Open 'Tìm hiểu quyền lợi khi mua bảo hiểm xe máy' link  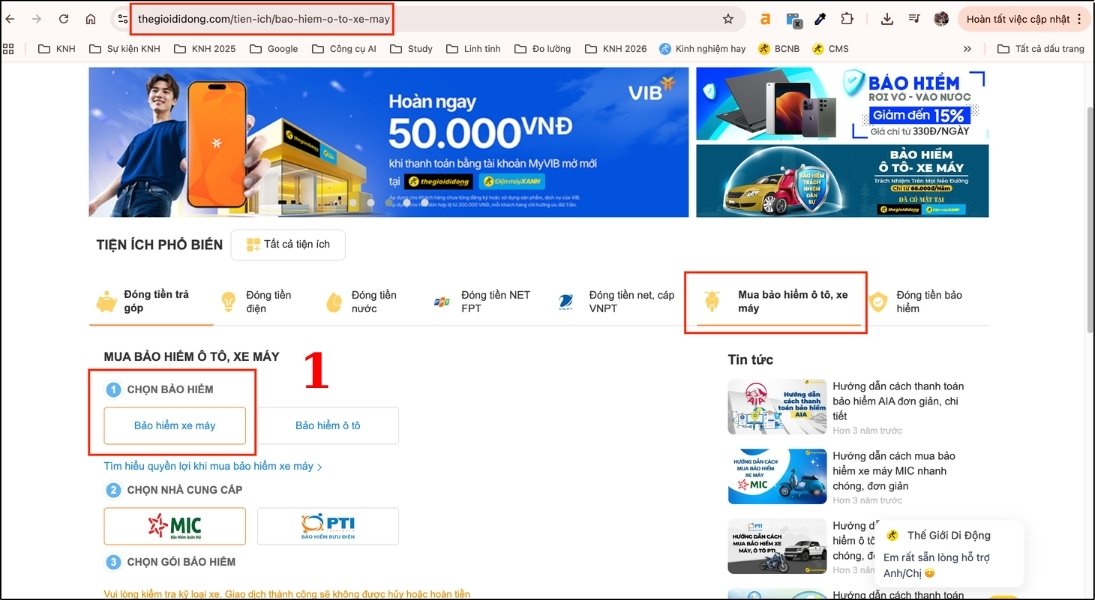coord(212,466)
